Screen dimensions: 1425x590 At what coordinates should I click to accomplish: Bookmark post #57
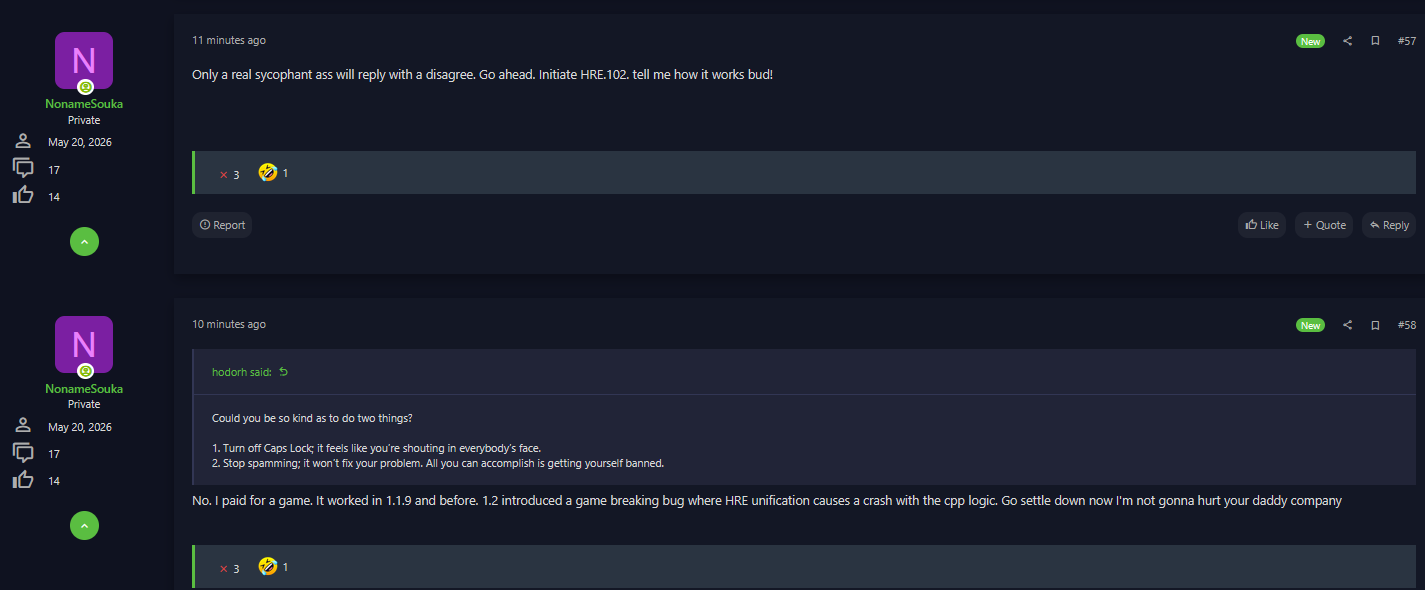point(1375,41)
